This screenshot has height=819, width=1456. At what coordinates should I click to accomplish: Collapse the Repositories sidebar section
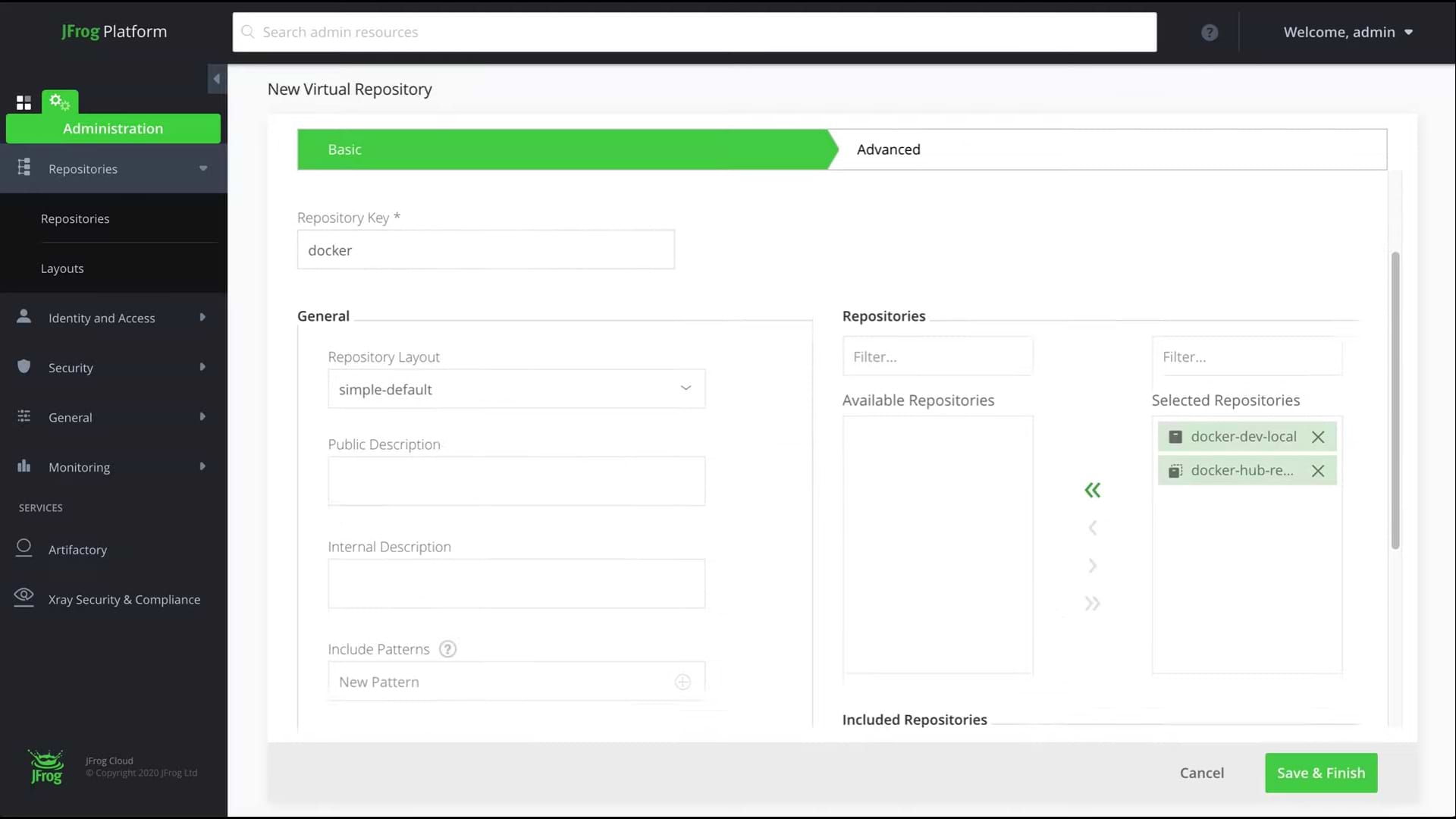pyautogui.click(x=202, y=168)
